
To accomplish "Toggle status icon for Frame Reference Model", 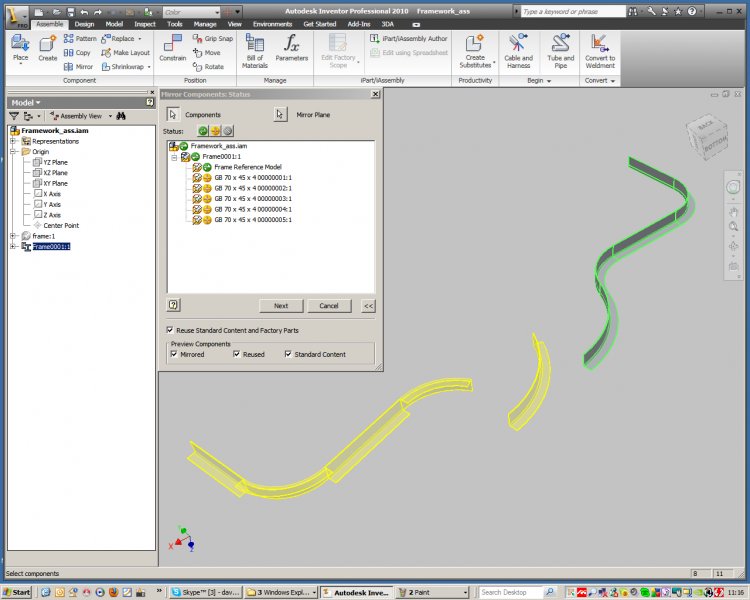I will [207, 167].
